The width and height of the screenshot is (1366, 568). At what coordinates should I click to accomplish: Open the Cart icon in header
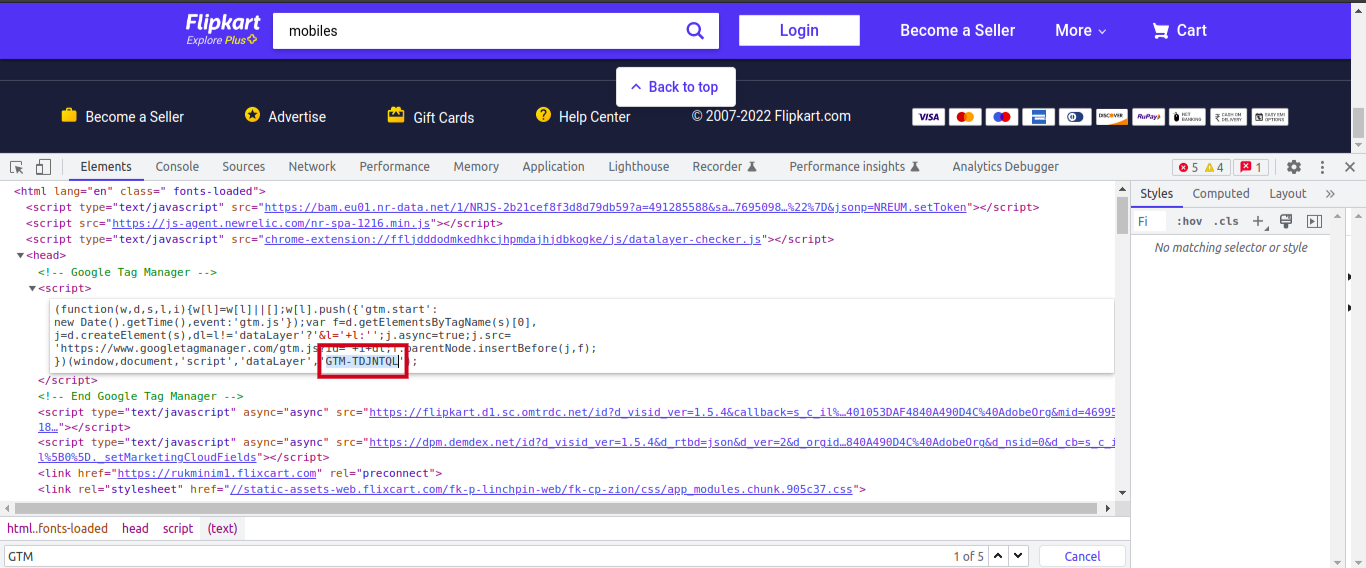(1160, 31)
